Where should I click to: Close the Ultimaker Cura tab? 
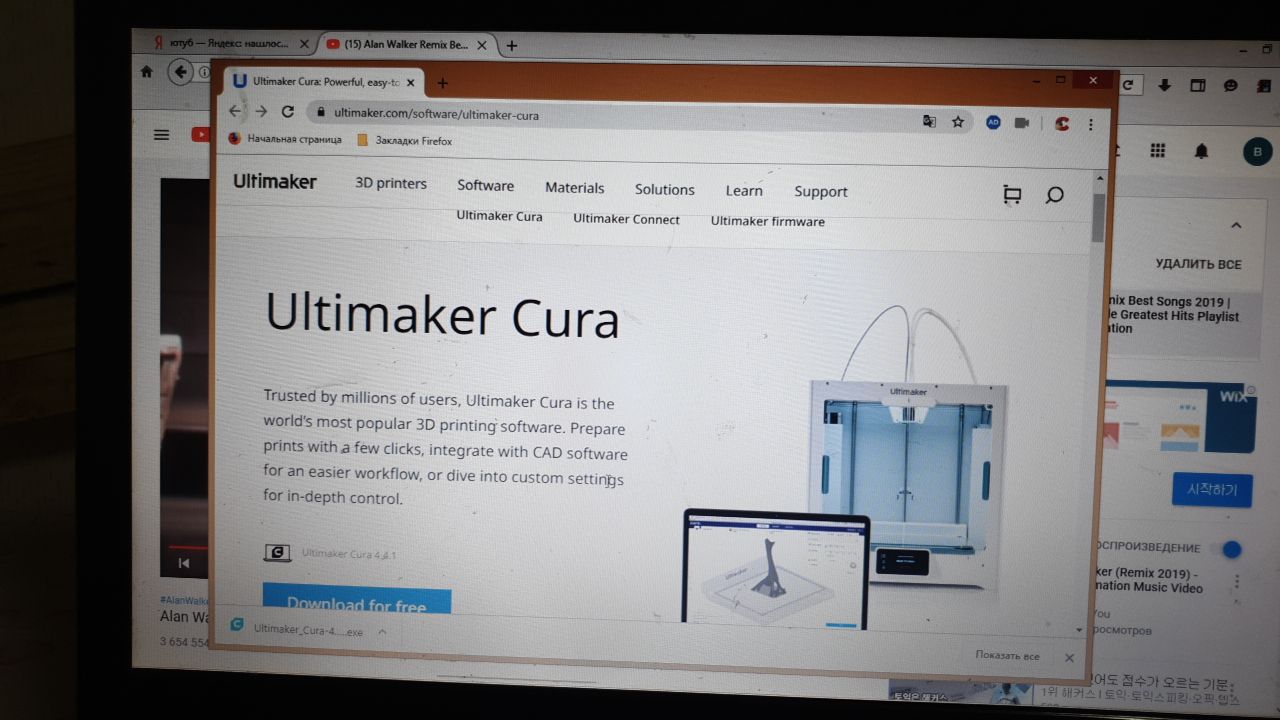tap(410, 83)
